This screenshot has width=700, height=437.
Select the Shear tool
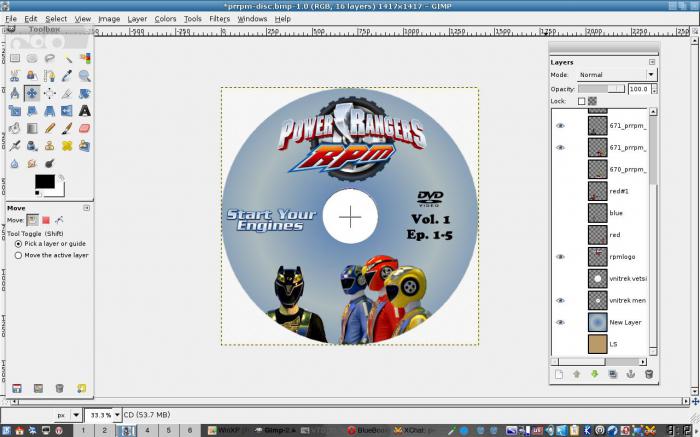pyautogui.click(x=32, y=111)
